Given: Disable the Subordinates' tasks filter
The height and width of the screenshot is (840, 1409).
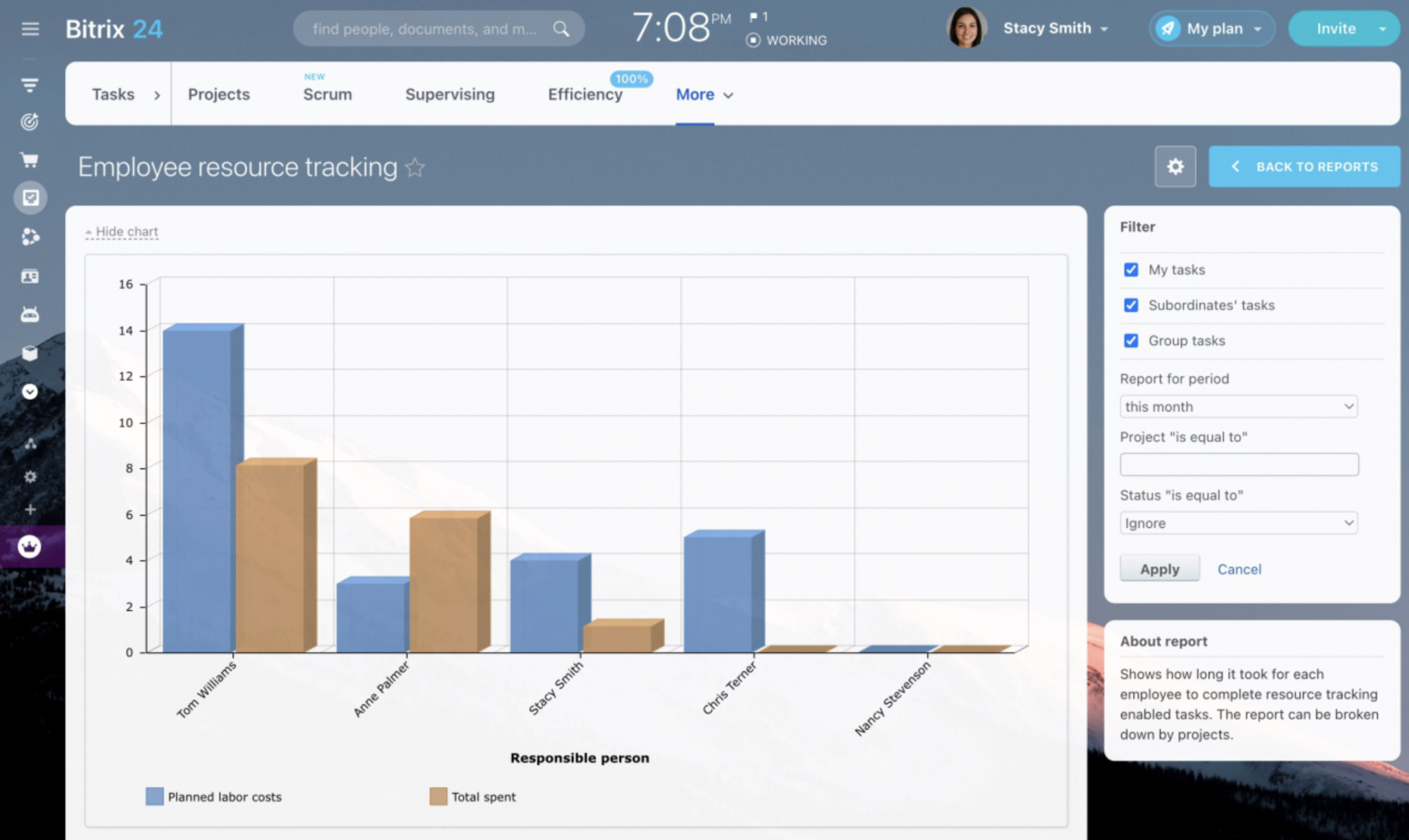Looking at the screenshot, I should [1131, 305].
